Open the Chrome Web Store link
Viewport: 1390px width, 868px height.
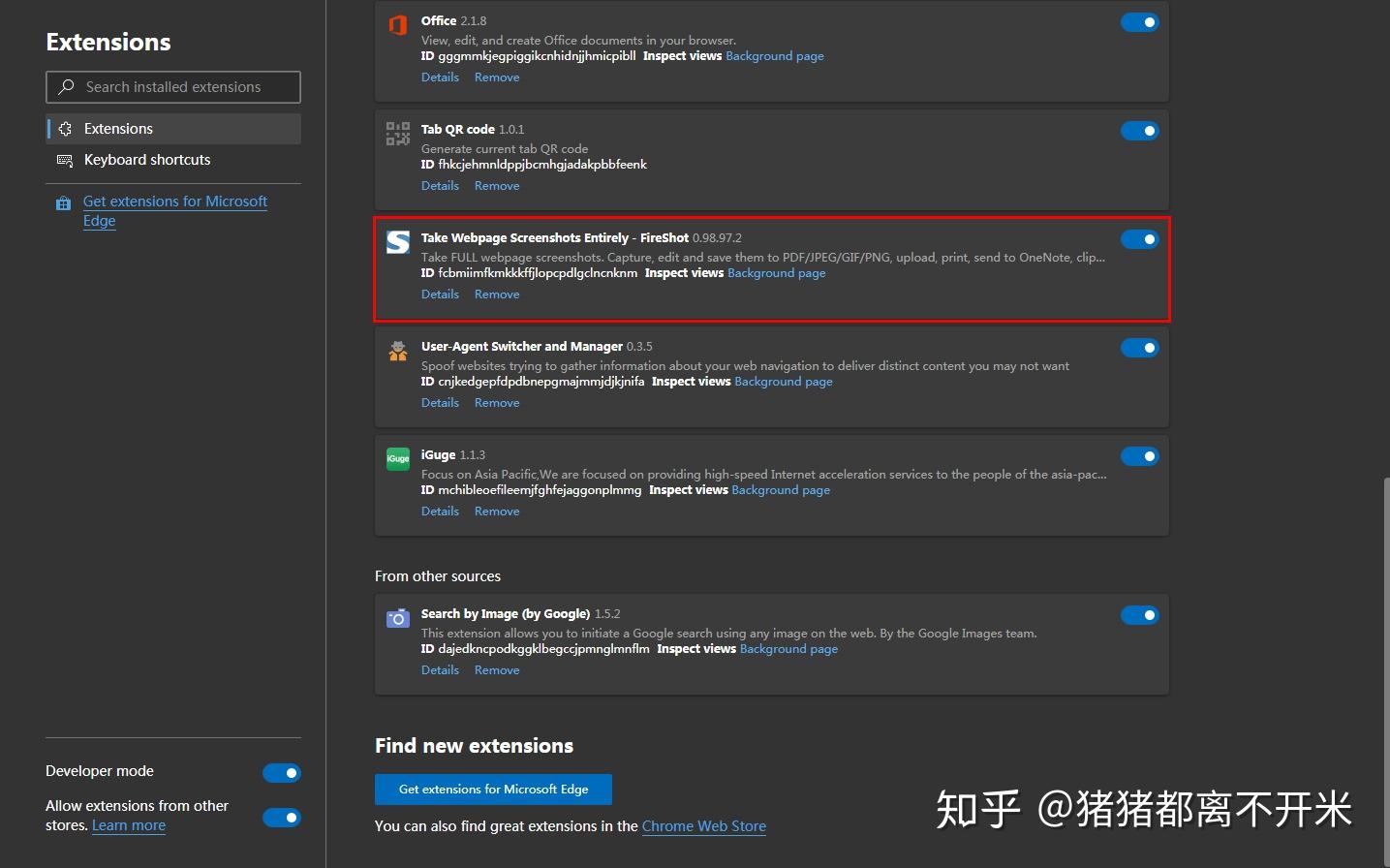[x=704, y=826]
